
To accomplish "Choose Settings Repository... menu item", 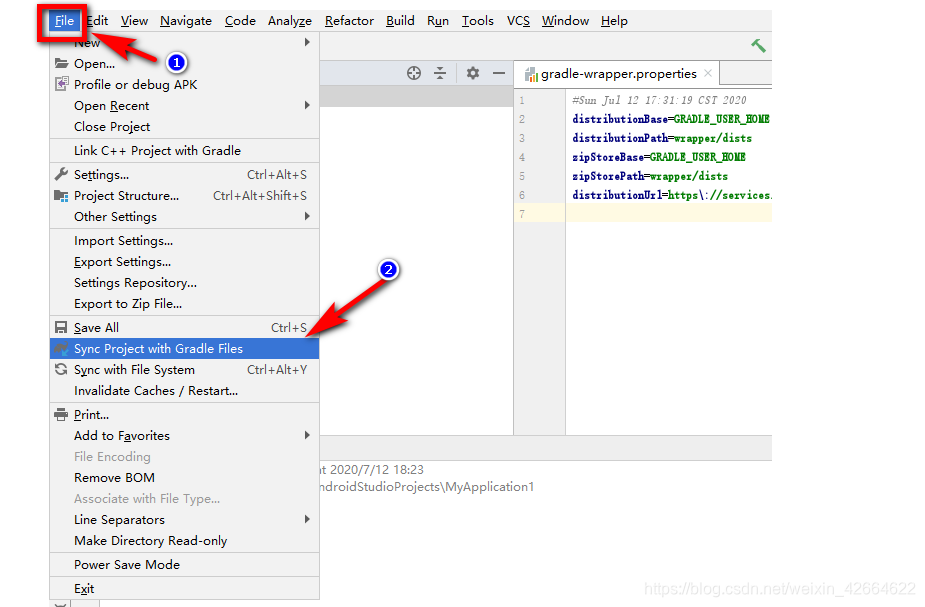I will tap(185, 283).
